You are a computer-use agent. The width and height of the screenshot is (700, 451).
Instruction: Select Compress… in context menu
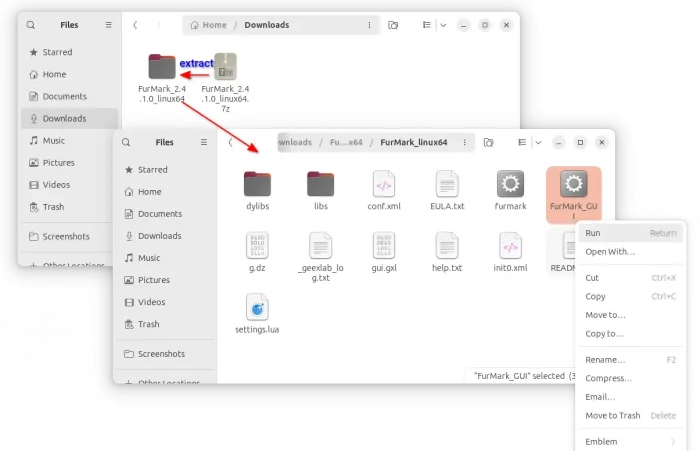pyautogui.click(x=630, y=378)
